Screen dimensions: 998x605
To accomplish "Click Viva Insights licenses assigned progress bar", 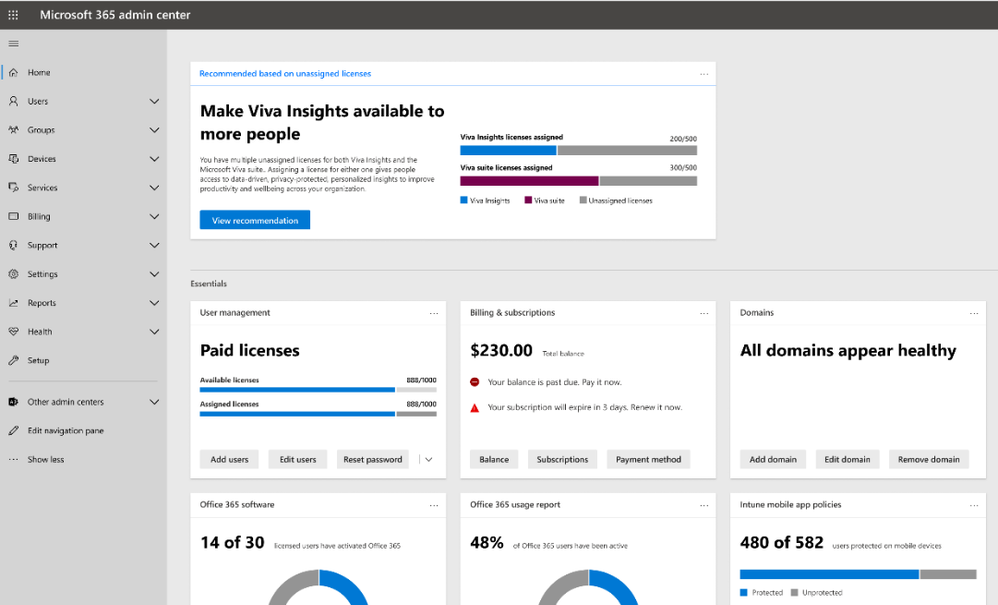I will [x=579, y=151].
